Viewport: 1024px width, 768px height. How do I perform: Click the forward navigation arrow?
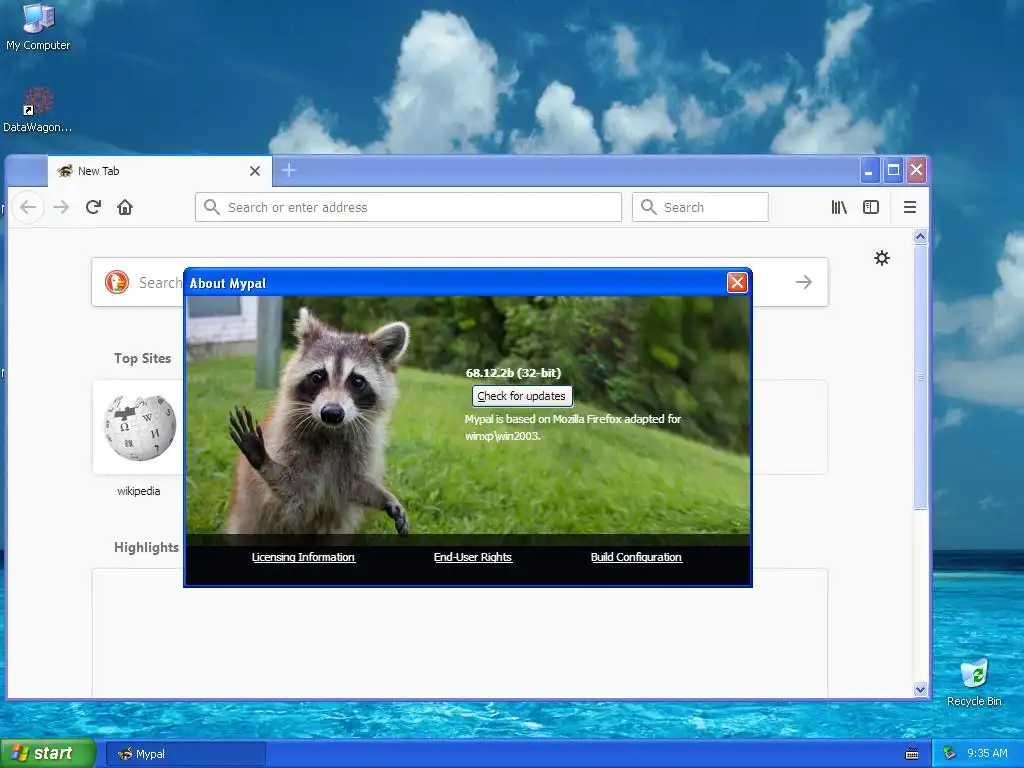click(61, 207)
